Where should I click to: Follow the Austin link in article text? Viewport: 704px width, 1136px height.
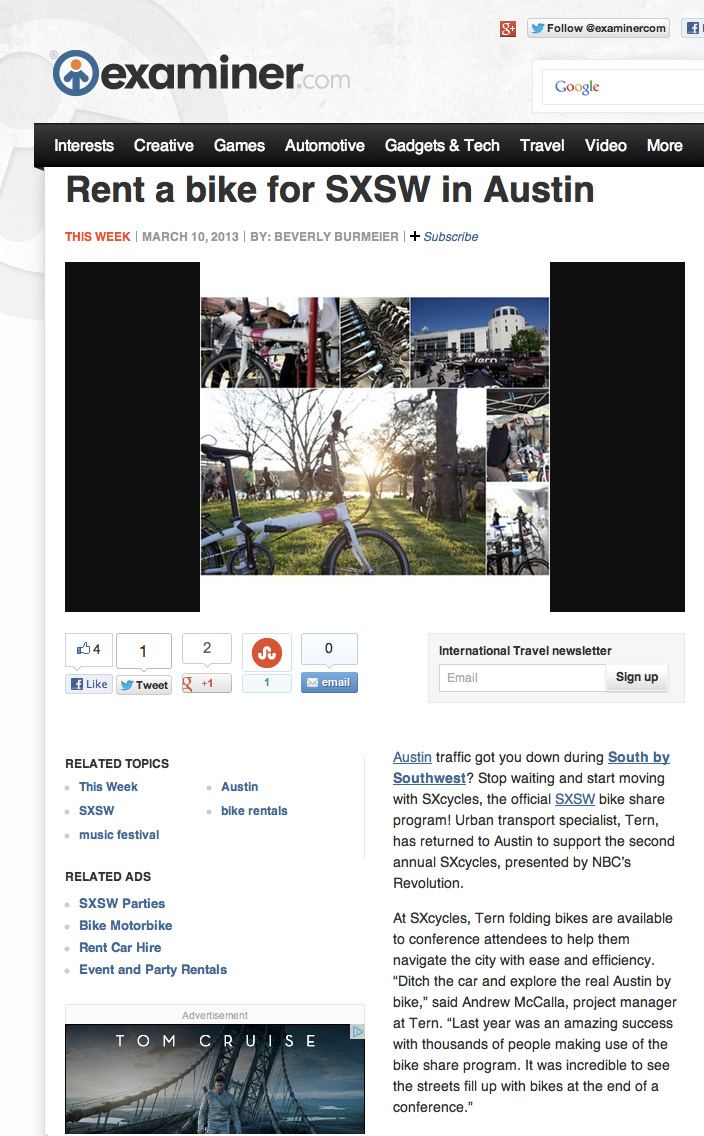[412, 757]
